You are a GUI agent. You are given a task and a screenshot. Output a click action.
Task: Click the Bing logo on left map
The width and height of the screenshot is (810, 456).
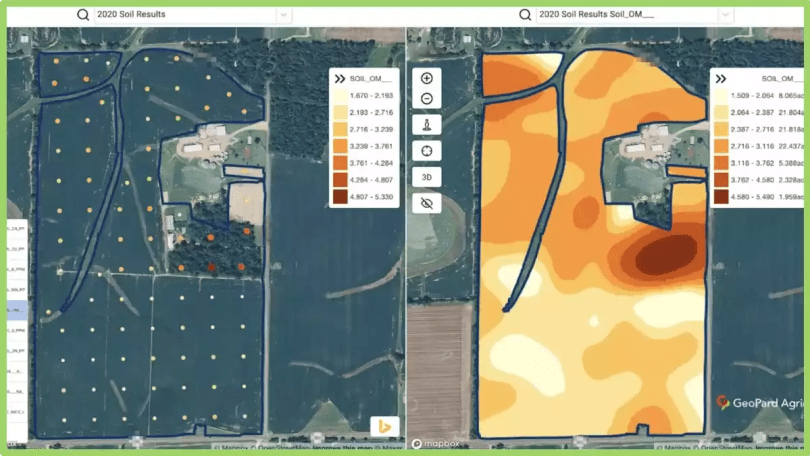pyautogui.click(x=385, y=427)
